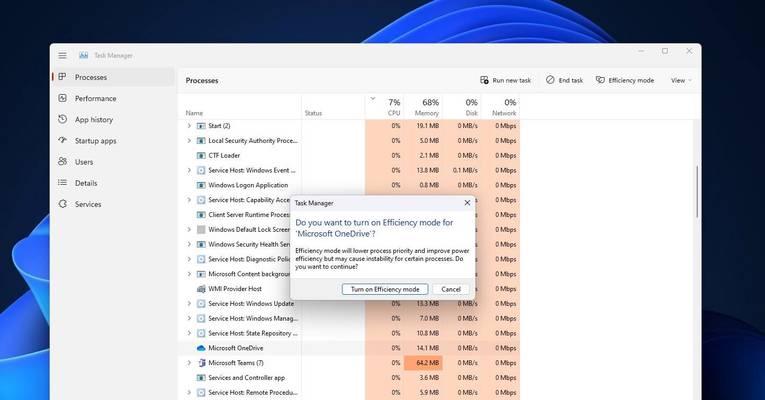Click the Efficiency mode toolbar label

coord(631,80)
